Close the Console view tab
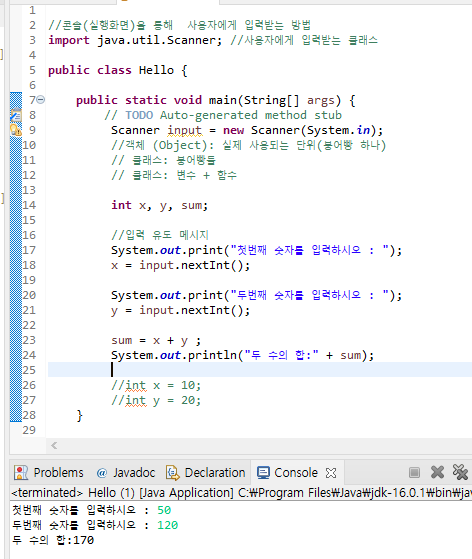Image resolution: width=472 pixels, height=559 pixels. click(331, 473)
